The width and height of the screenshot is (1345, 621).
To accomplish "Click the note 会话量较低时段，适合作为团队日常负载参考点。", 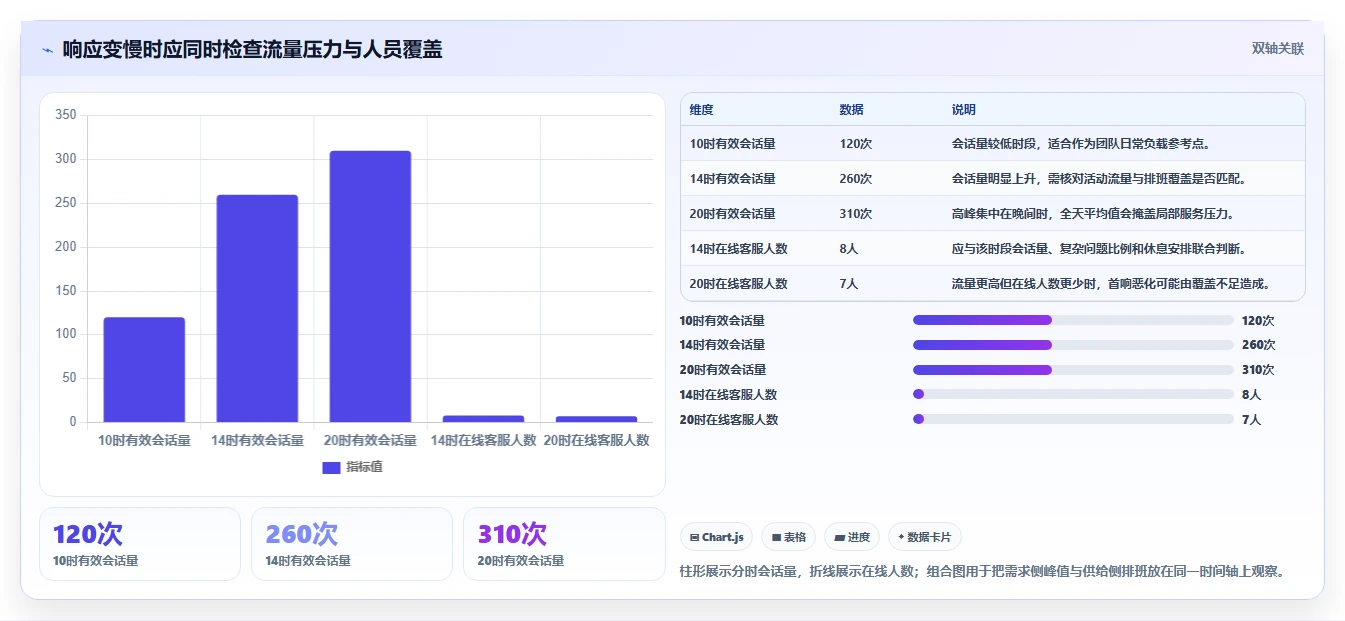I will [x=1082, y=144].
